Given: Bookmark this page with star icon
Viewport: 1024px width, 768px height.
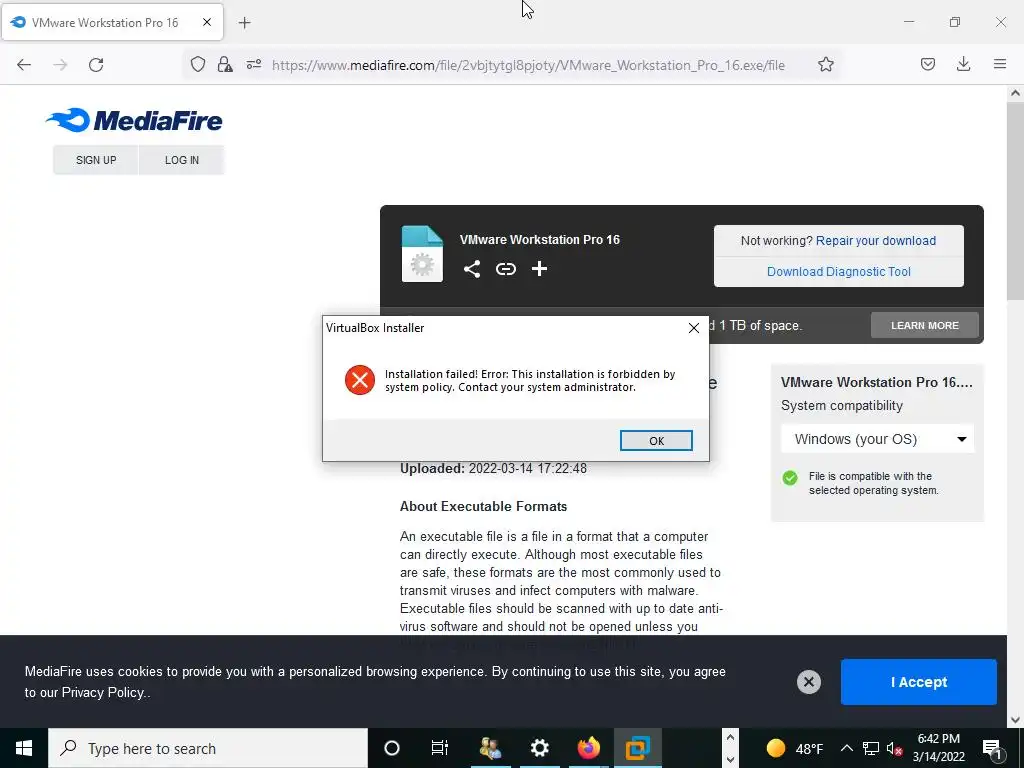Looking at the screenshot, I should click(825, 64).
